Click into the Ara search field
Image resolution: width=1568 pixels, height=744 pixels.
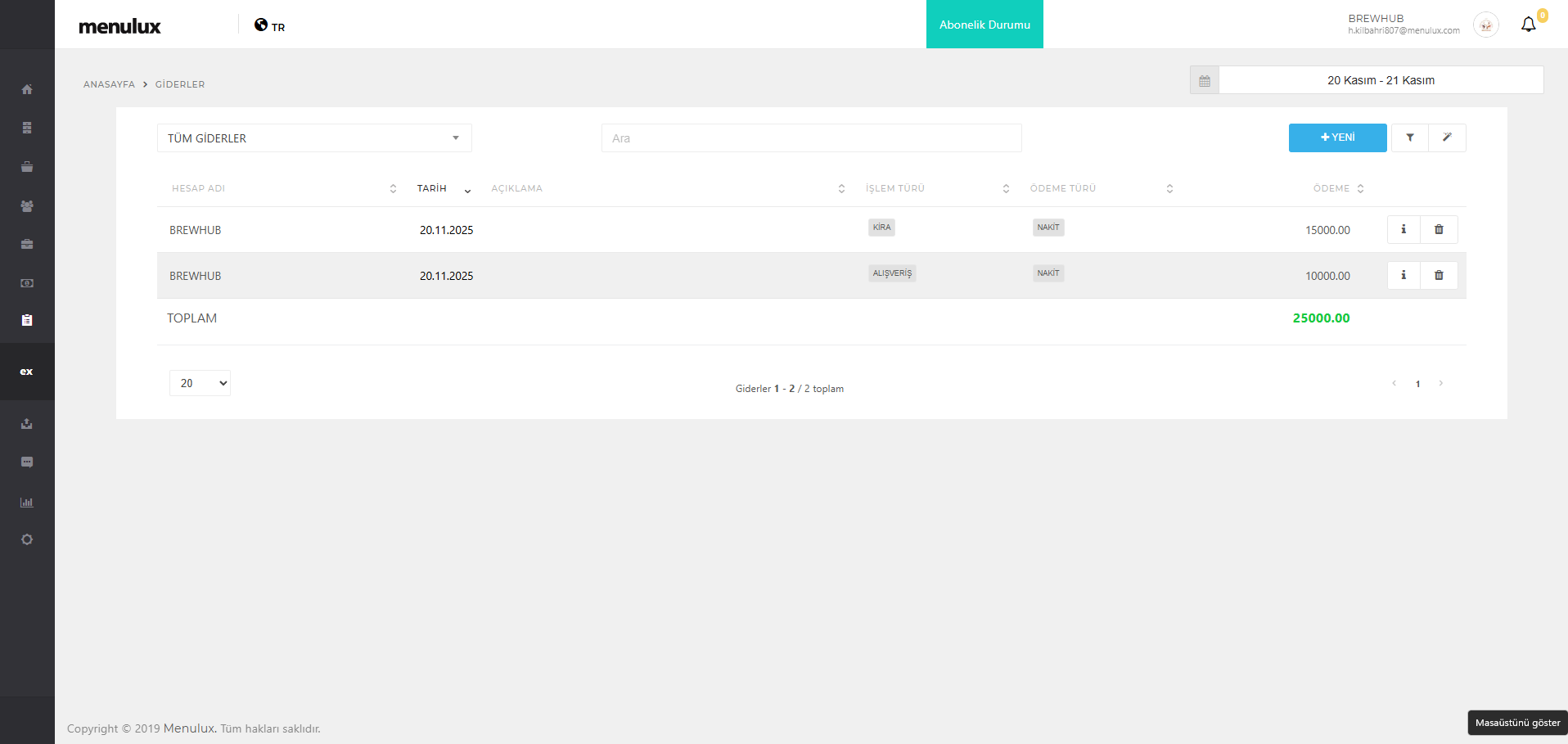point(810,138)
